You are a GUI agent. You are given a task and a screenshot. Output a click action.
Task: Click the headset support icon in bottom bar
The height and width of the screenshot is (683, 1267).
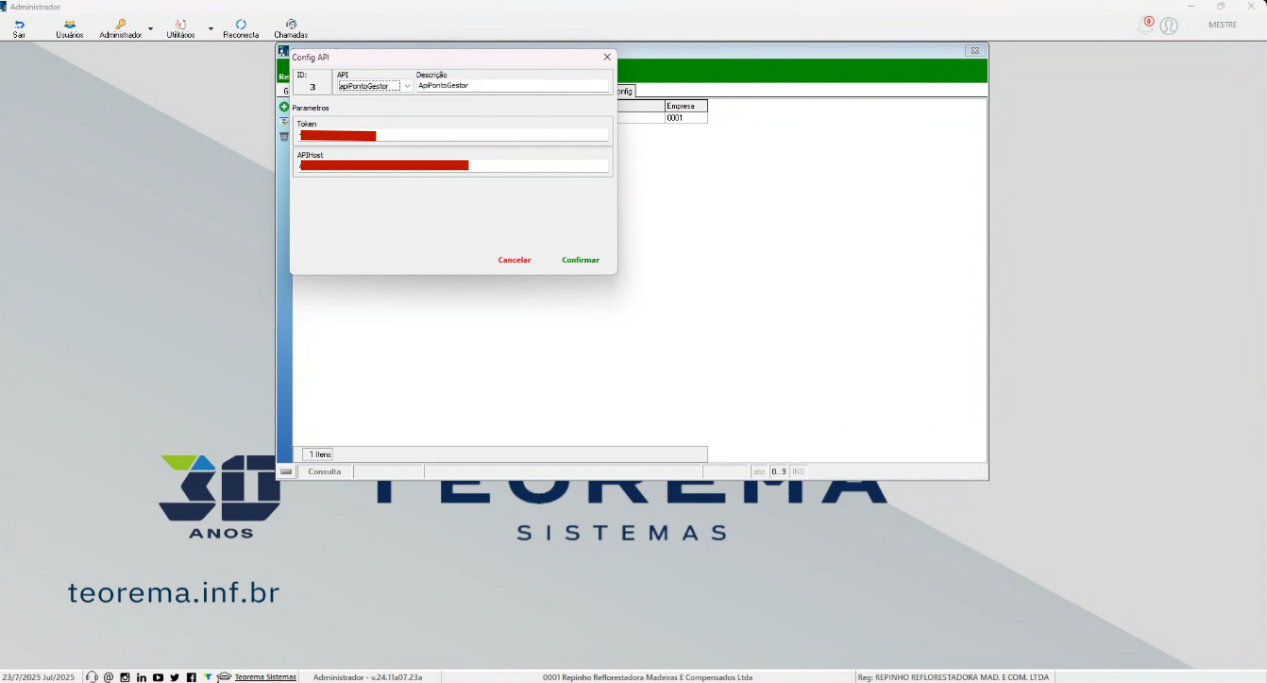tap(92, 677)
